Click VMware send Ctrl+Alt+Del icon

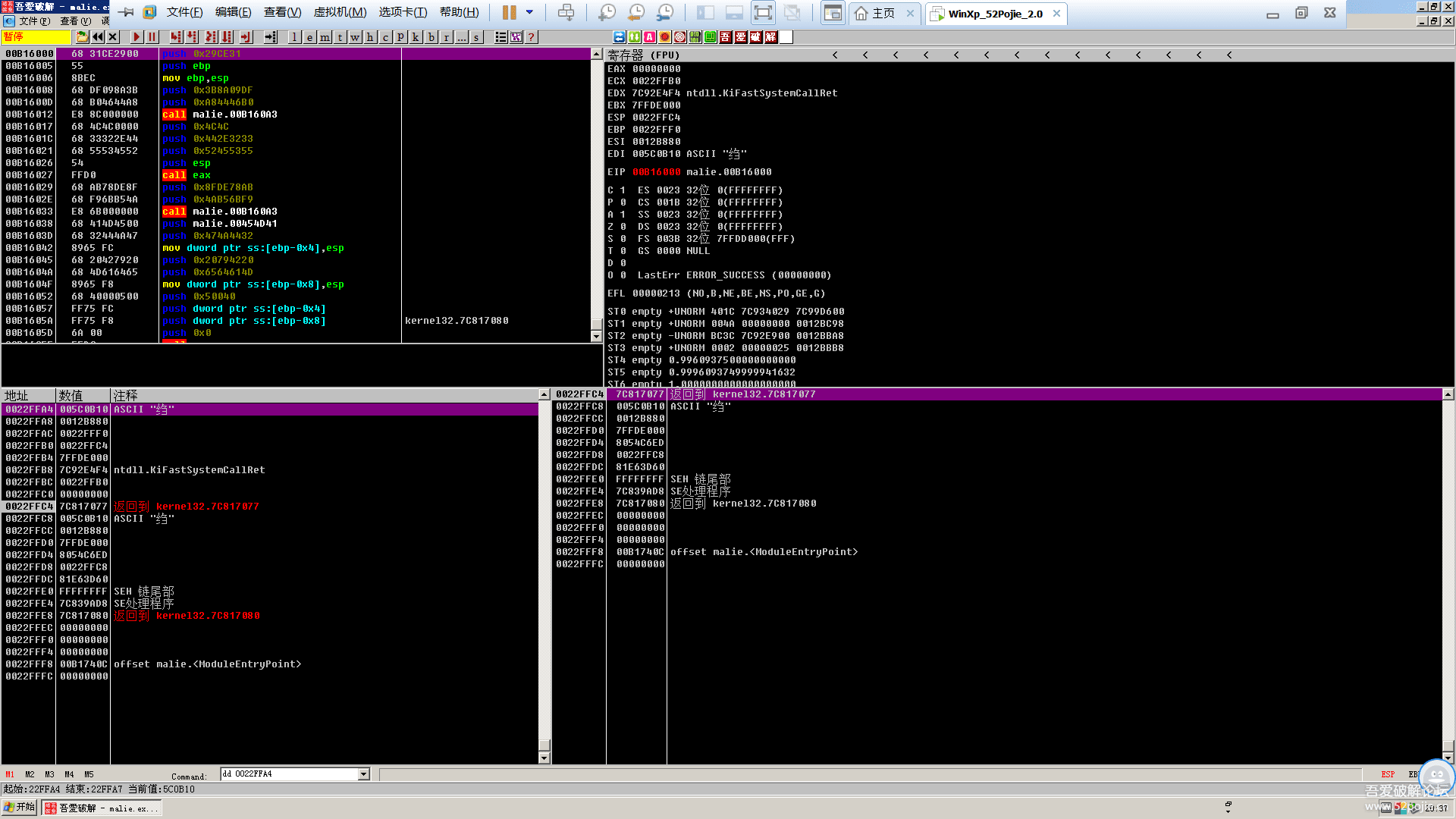[x=566, y=13]
